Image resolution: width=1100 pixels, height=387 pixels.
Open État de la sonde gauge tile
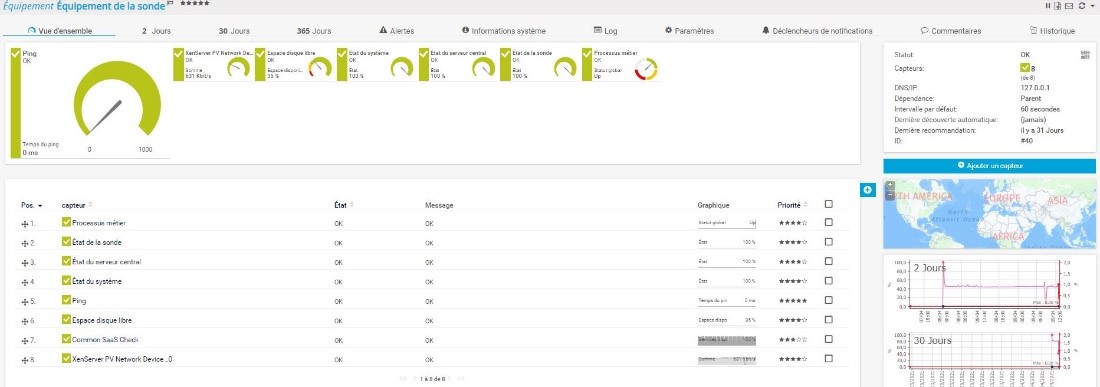[539, 64]
